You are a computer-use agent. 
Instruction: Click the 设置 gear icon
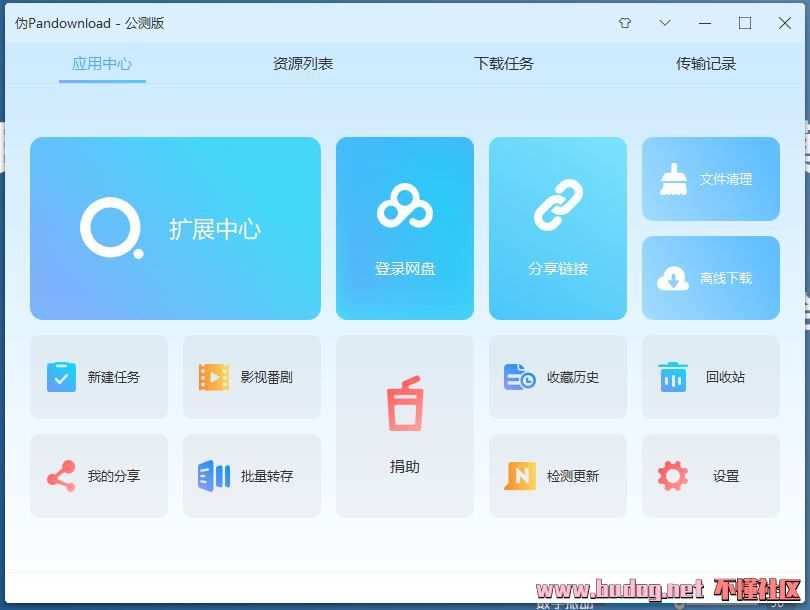673,476
